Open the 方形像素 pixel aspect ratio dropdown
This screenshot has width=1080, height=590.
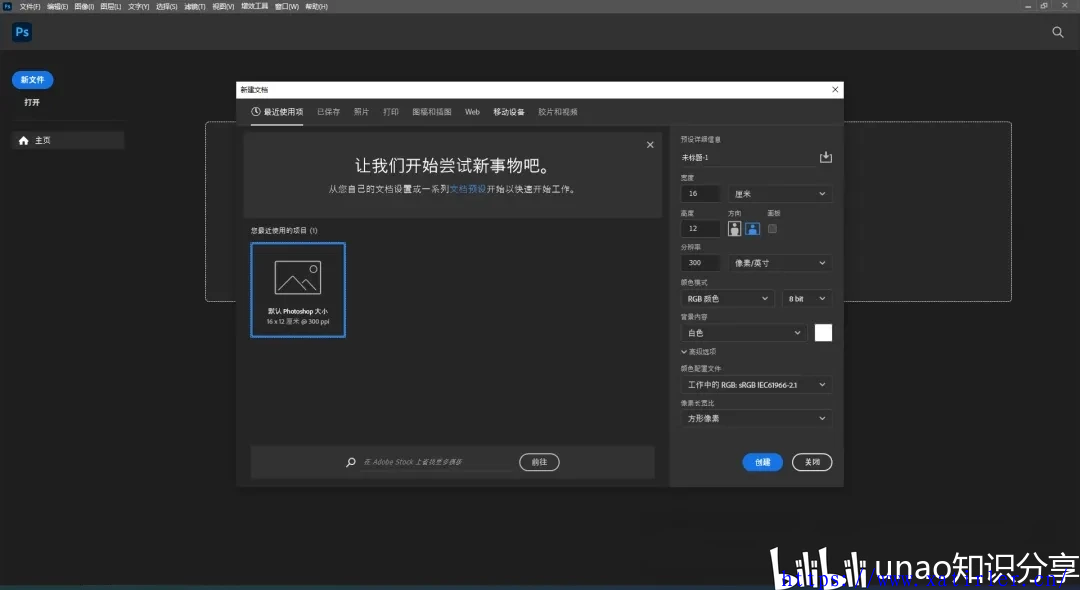click(x=756, y=418)
